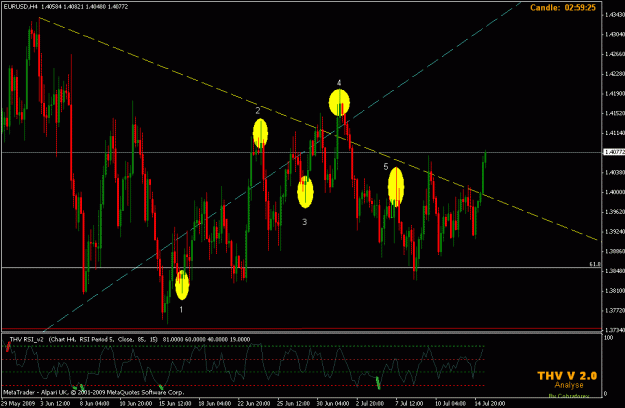Click the 1.39240 price scale label
The height and width of the screenshot is (408, 625).
(614, 231)
